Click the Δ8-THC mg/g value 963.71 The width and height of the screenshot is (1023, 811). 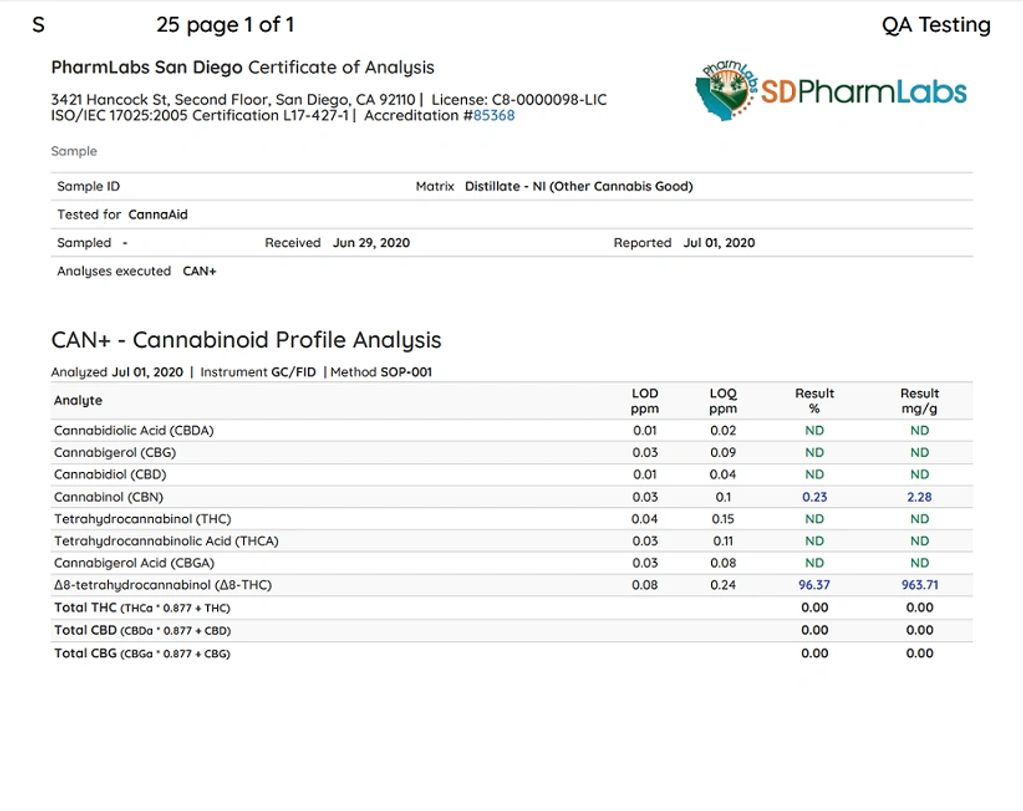tap(919, 585)
